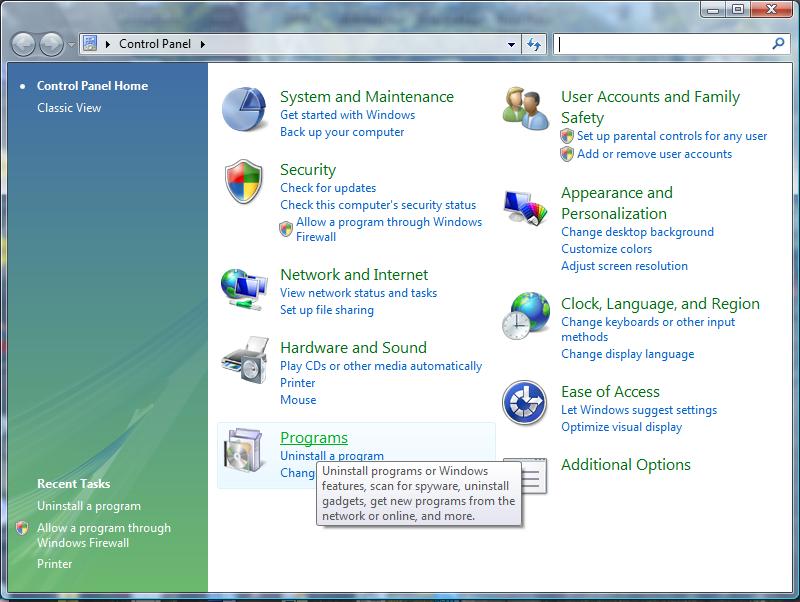This screenshot has width=800, height=602.
Task: Open Clock, Language, and Region heading
Action: coord(660,304)
